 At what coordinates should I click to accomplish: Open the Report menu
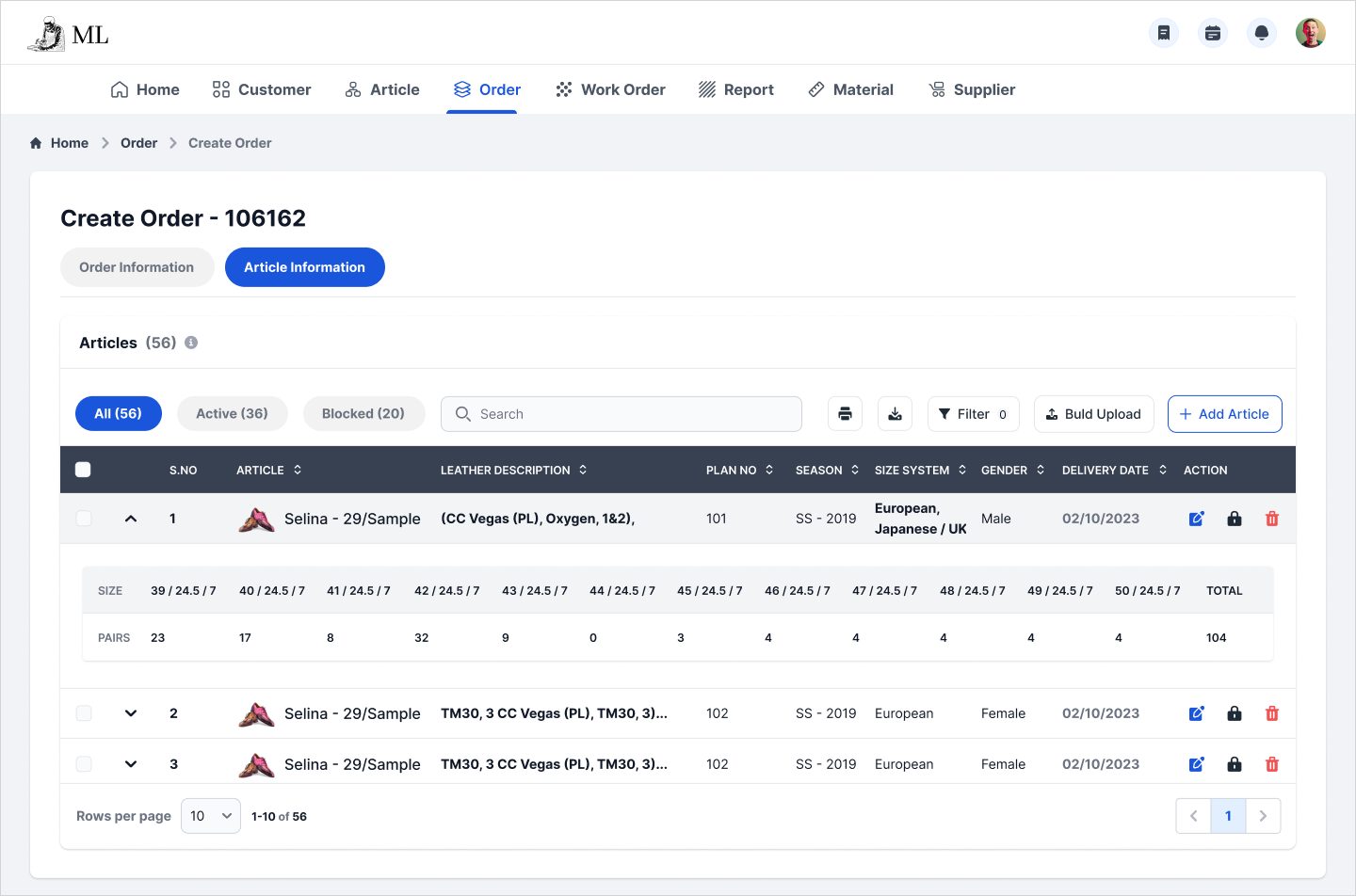[x=736, y=89]
